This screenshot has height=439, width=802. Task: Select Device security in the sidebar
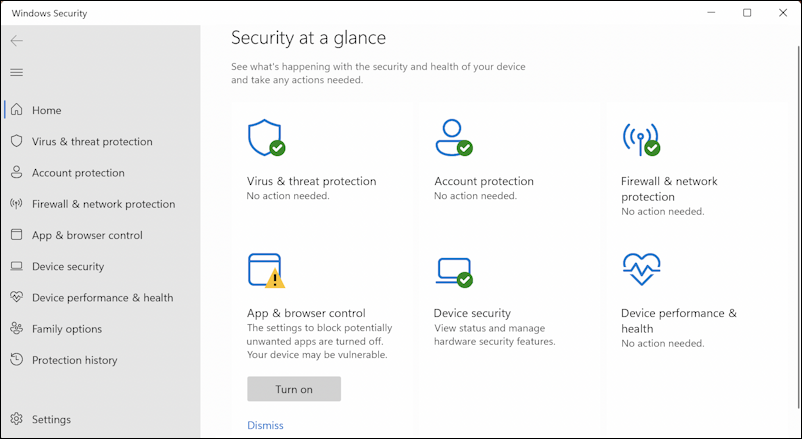pos(68,267)
